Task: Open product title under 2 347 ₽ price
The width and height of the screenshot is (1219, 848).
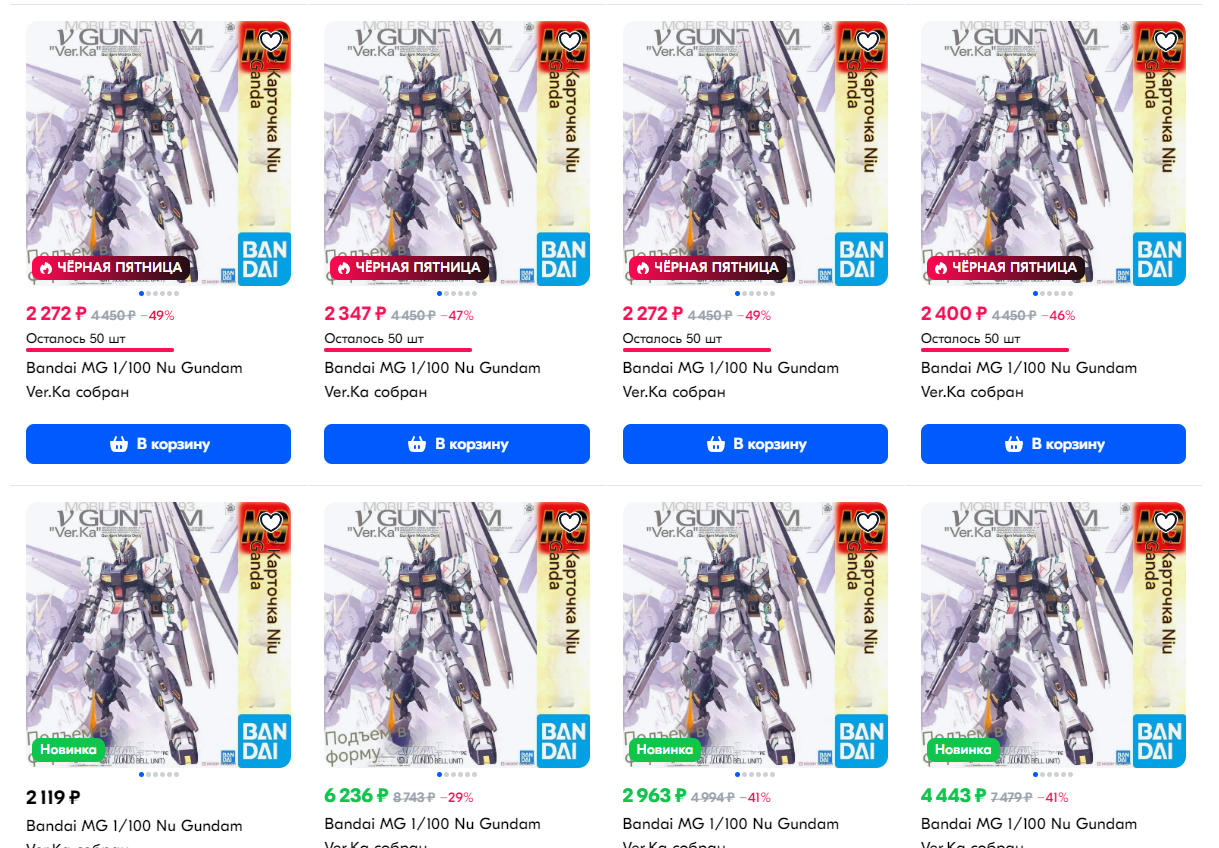Action: (432, 380)
